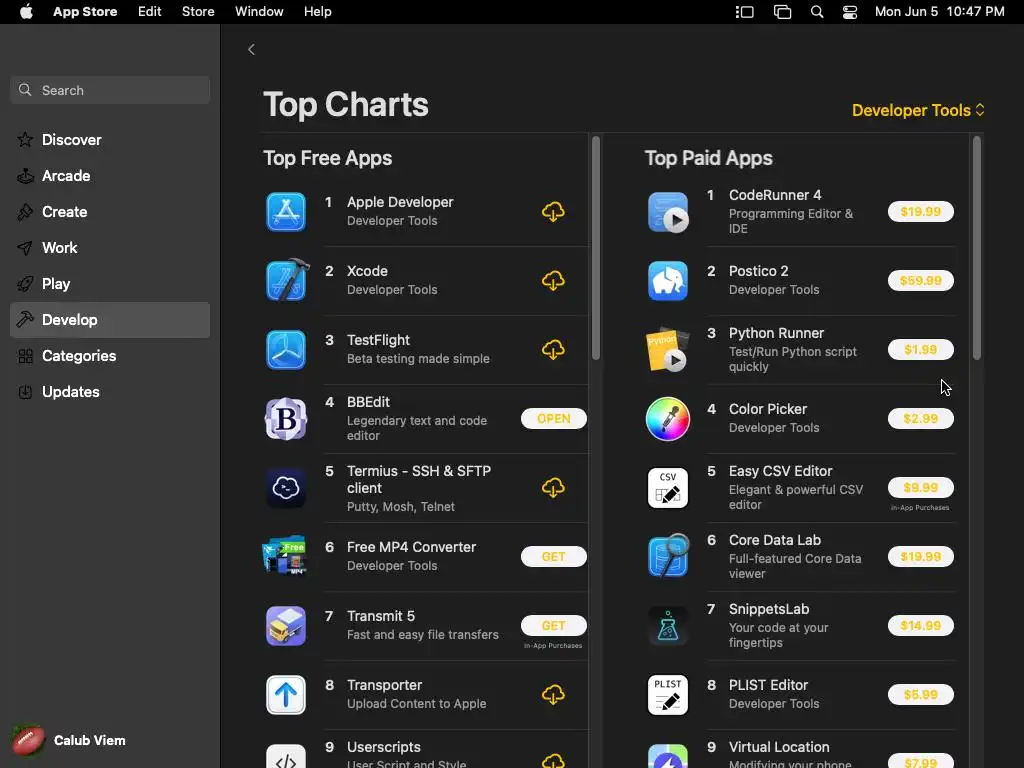1024x768 pixels.
Task: Download Termius with the cloud icon
Action: pos(553,488)
